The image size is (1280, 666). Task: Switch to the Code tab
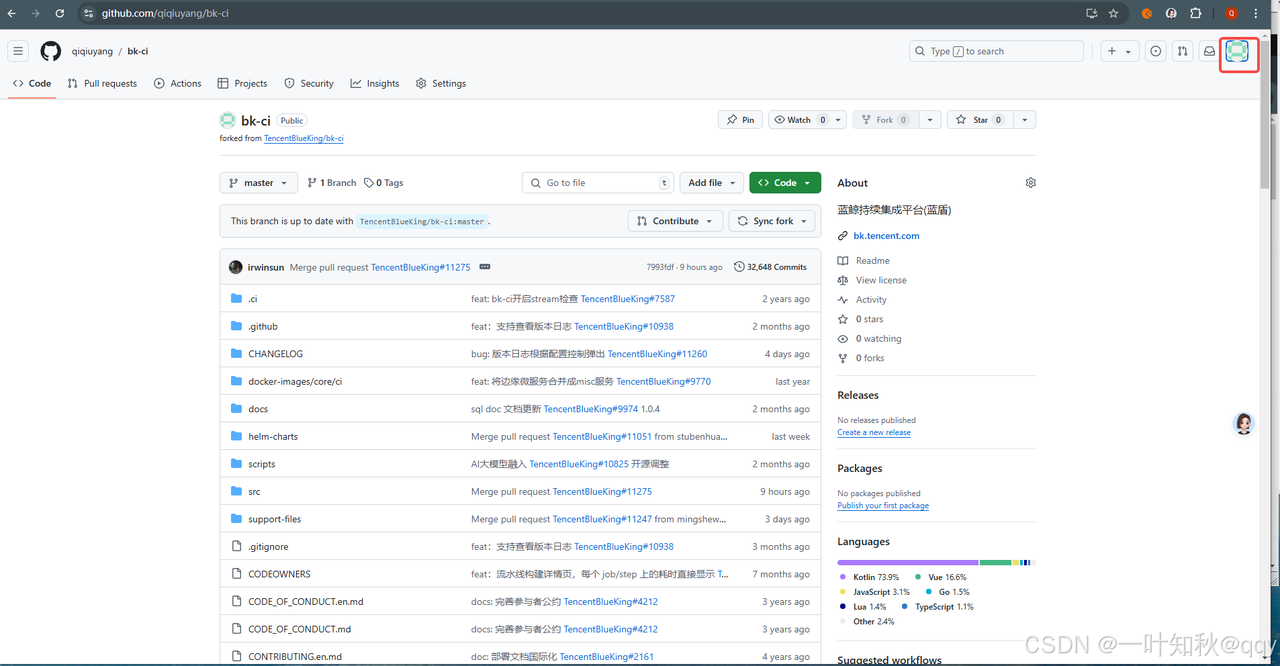32,84
